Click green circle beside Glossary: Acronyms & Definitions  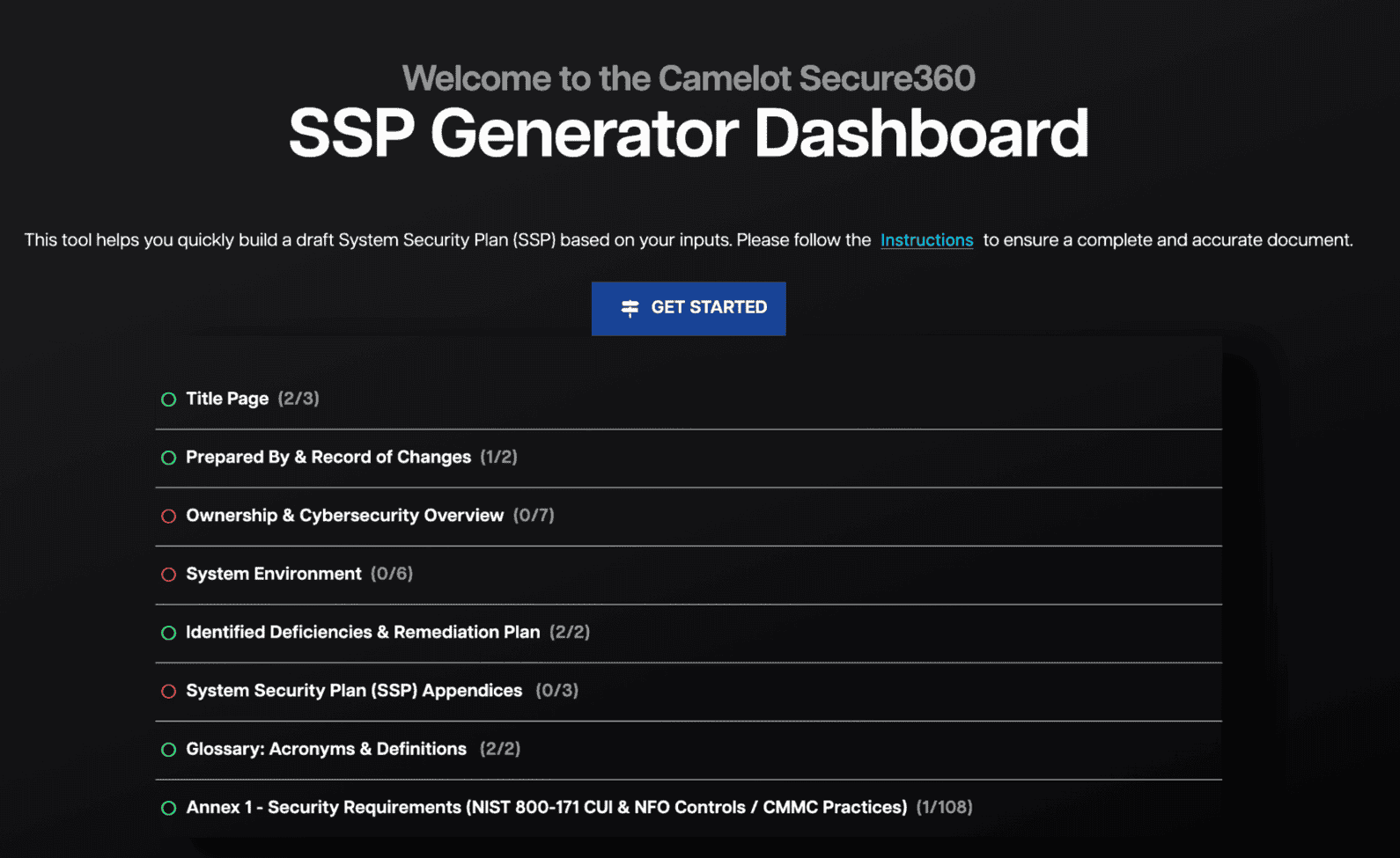point(168,750)
